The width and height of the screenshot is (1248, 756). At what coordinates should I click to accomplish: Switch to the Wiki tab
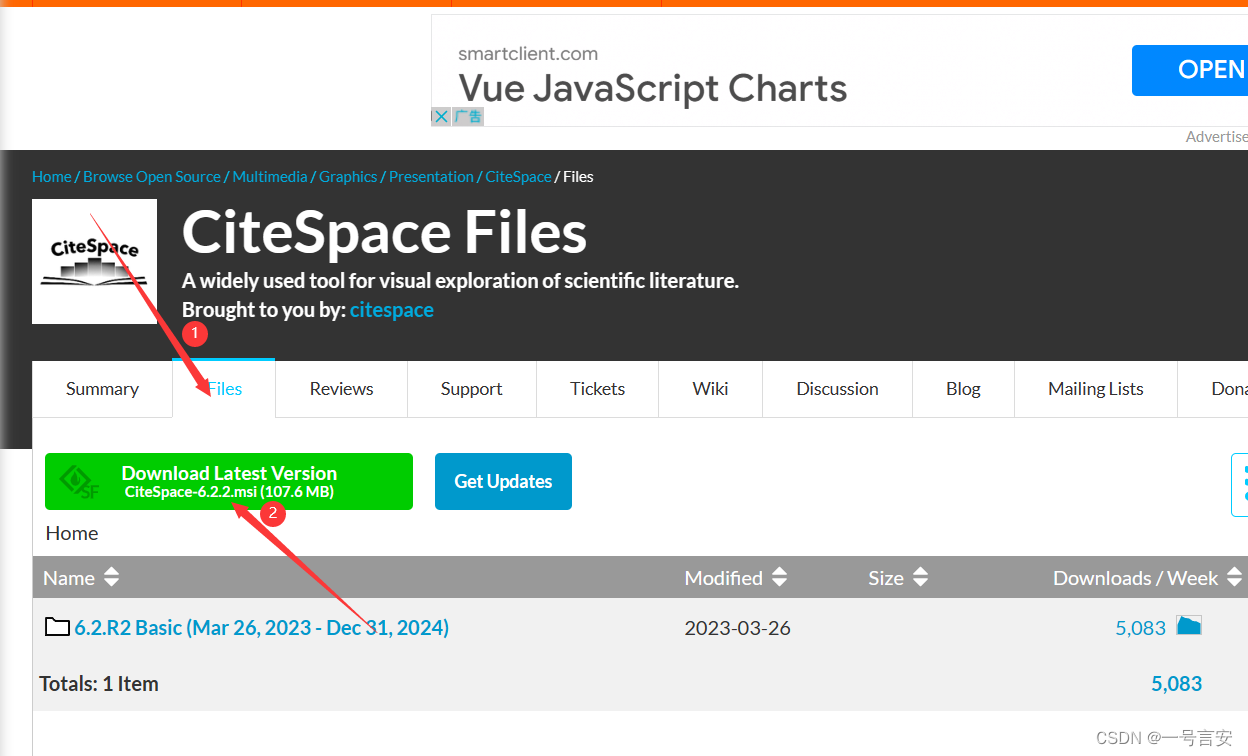coord(710,389)
